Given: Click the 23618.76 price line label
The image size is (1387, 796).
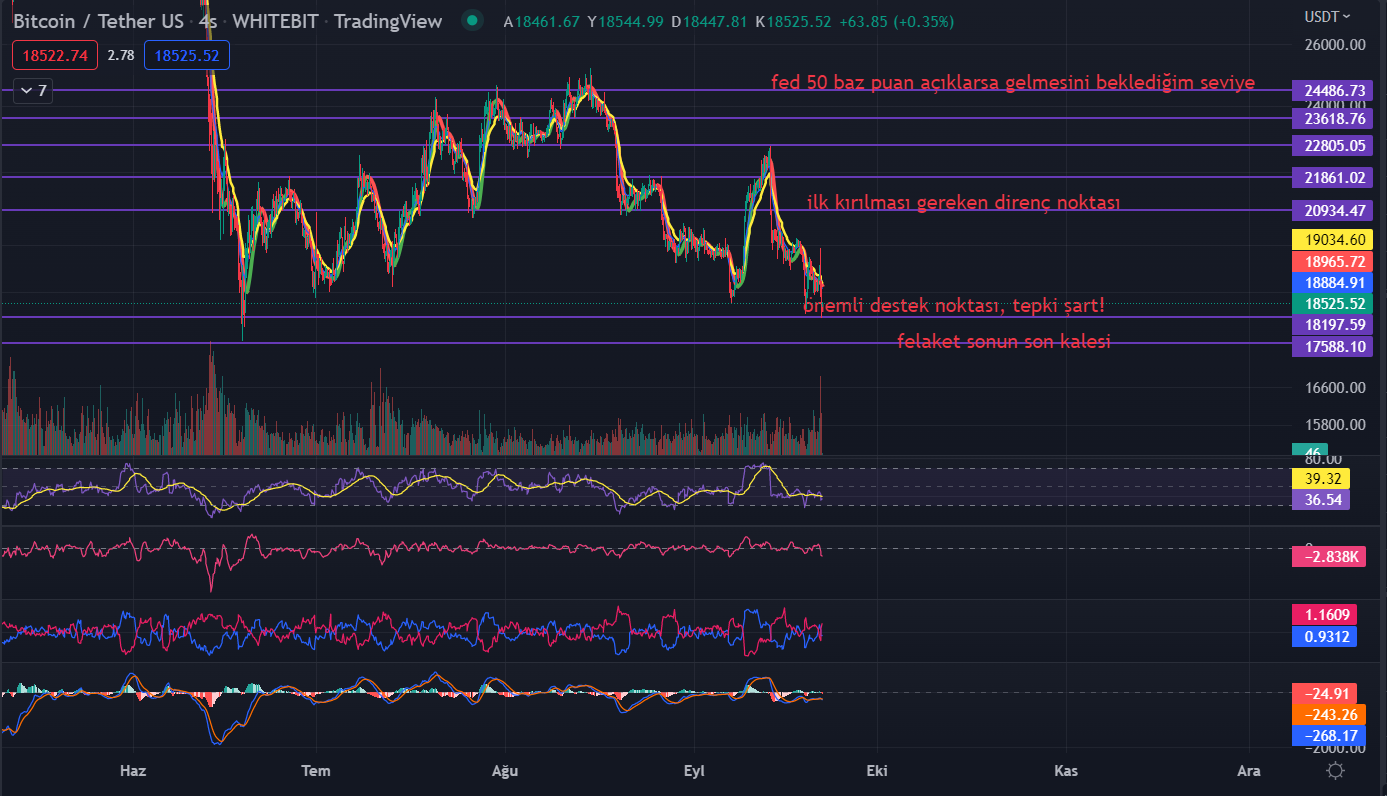Looking at the screenshot, I should point(1333,118).
